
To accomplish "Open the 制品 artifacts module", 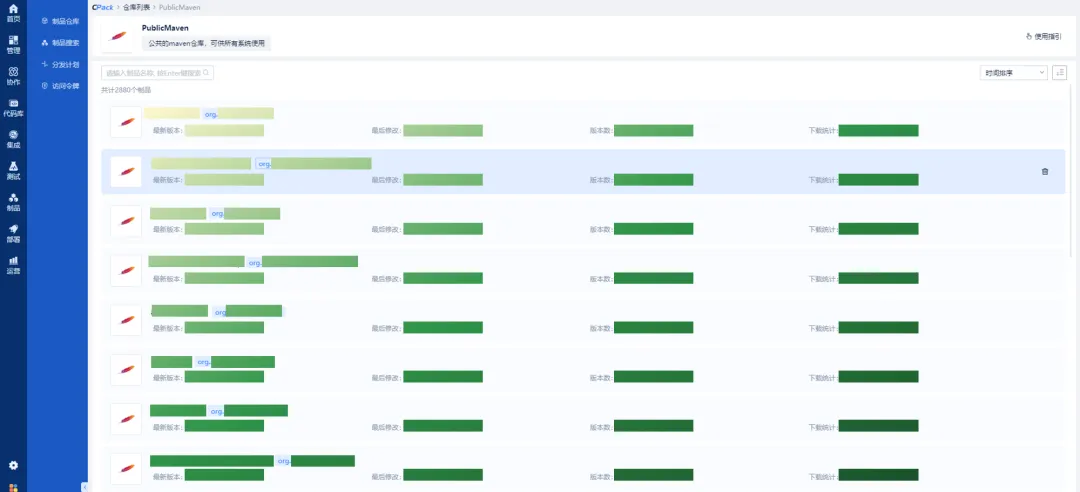I will pos(13,202).
